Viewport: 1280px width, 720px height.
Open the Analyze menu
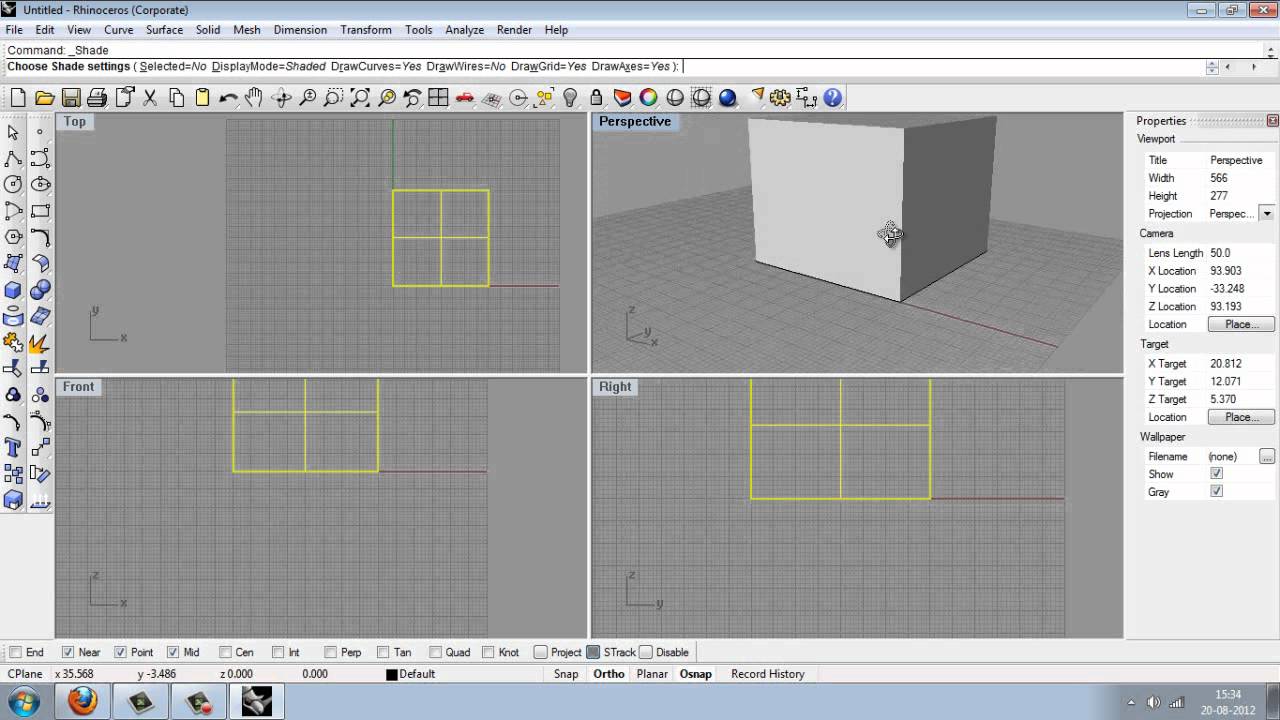click(465, 30)
